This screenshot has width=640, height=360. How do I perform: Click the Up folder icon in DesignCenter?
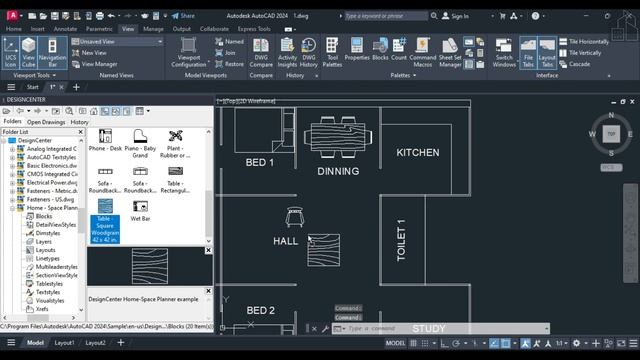pyautogui.click(x=56, y=111)
